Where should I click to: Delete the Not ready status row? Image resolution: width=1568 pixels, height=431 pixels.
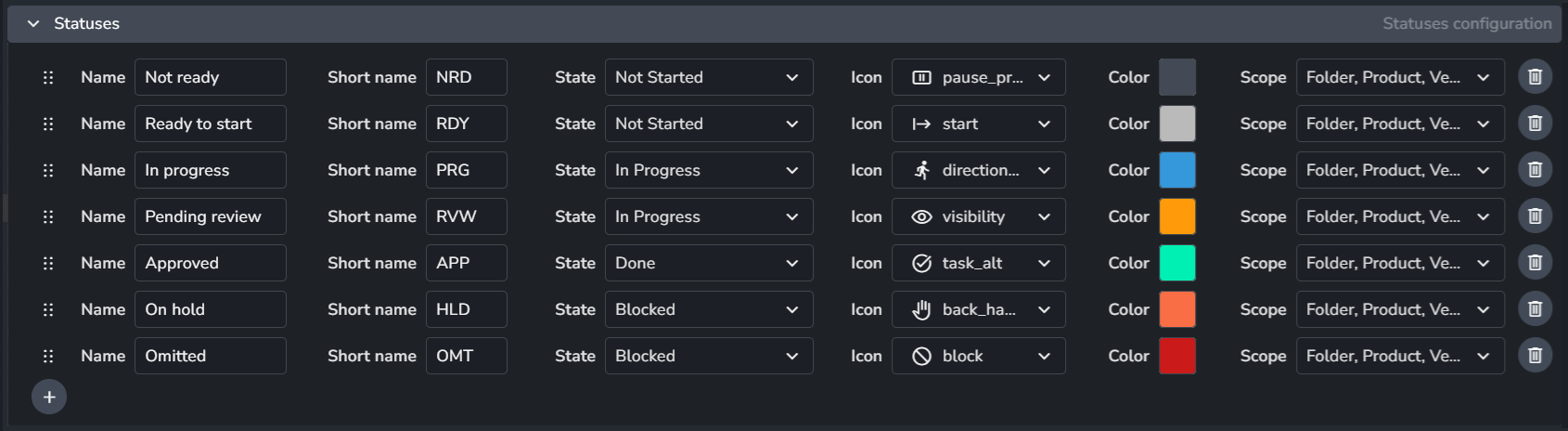[1535, 77]
